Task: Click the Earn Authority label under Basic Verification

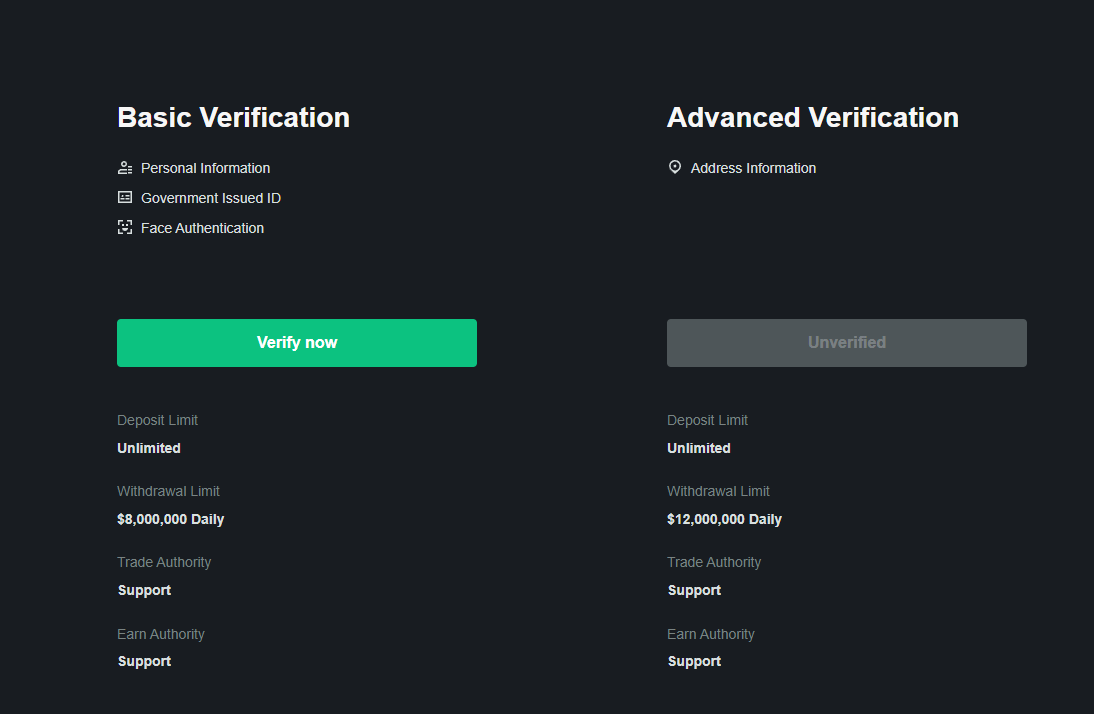Action: coord(161,633)
